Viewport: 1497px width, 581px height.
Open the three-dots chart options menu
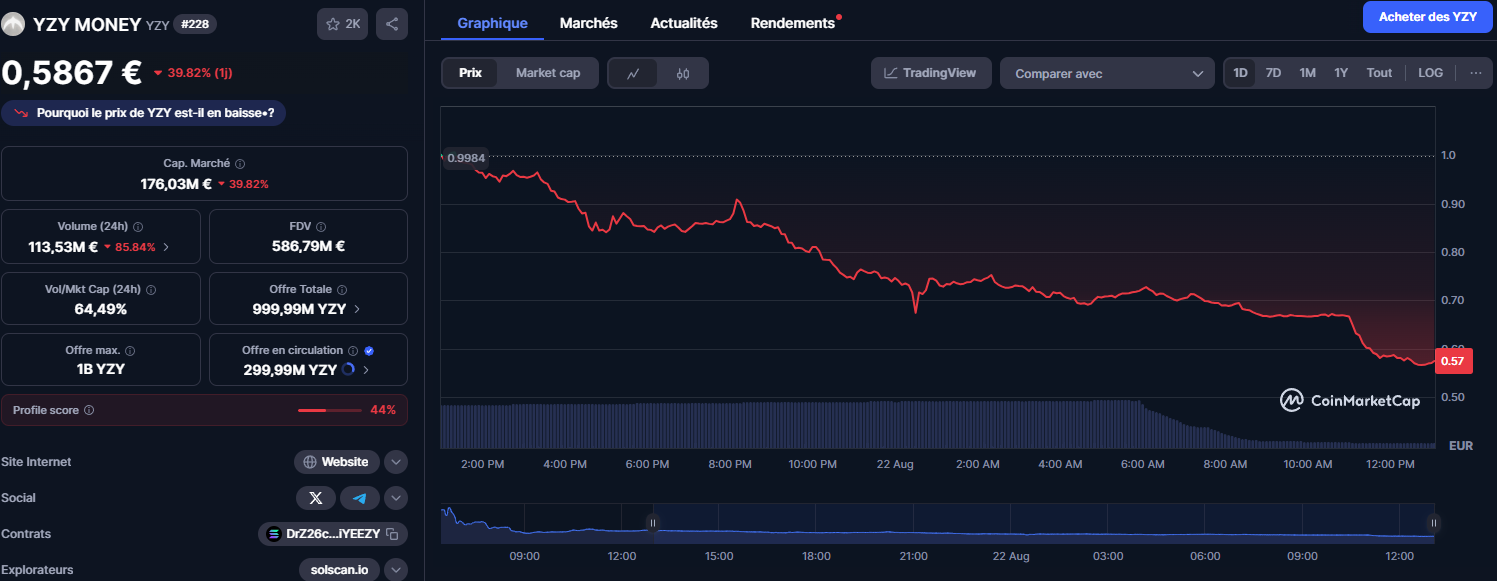(1475, 73)
